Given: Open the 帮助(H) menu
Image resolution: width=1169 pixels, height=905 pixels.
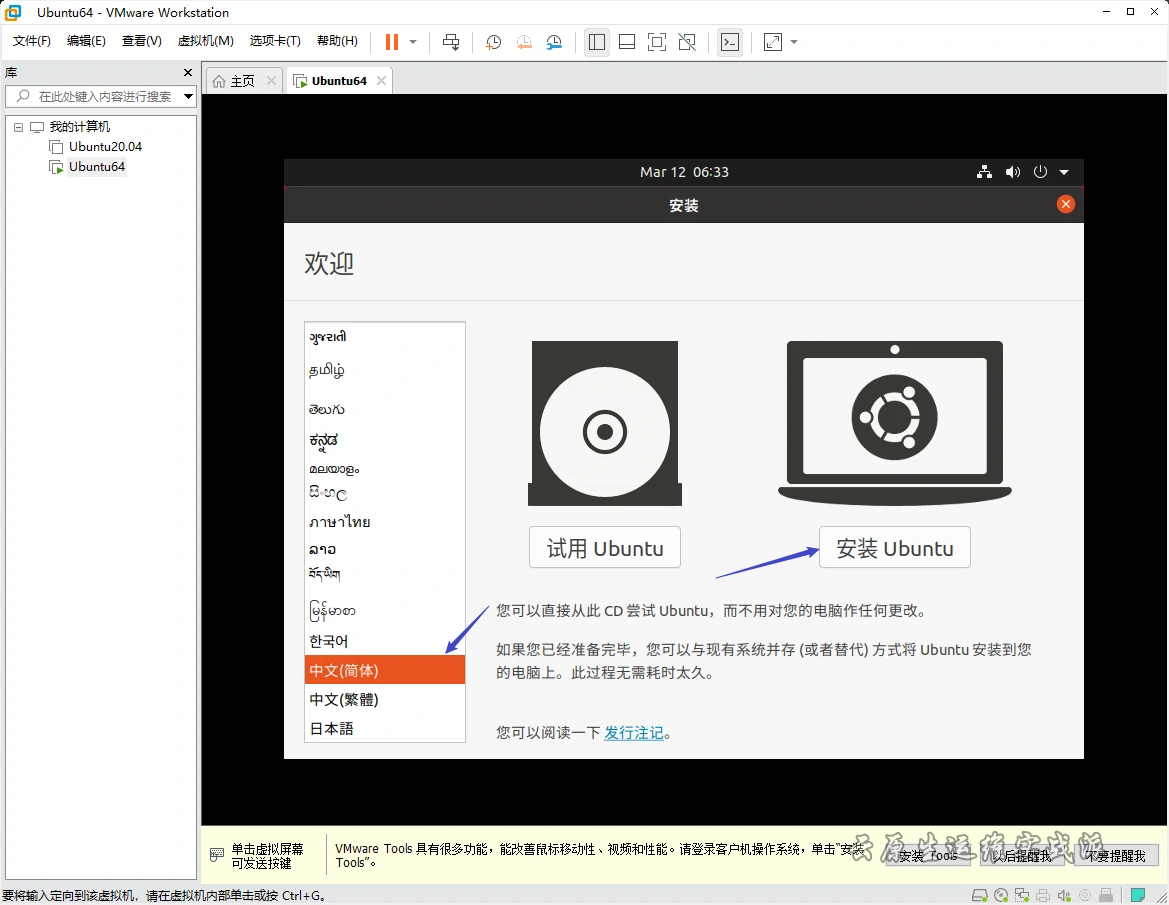Looking at the screenshot, I should point(337,41).
